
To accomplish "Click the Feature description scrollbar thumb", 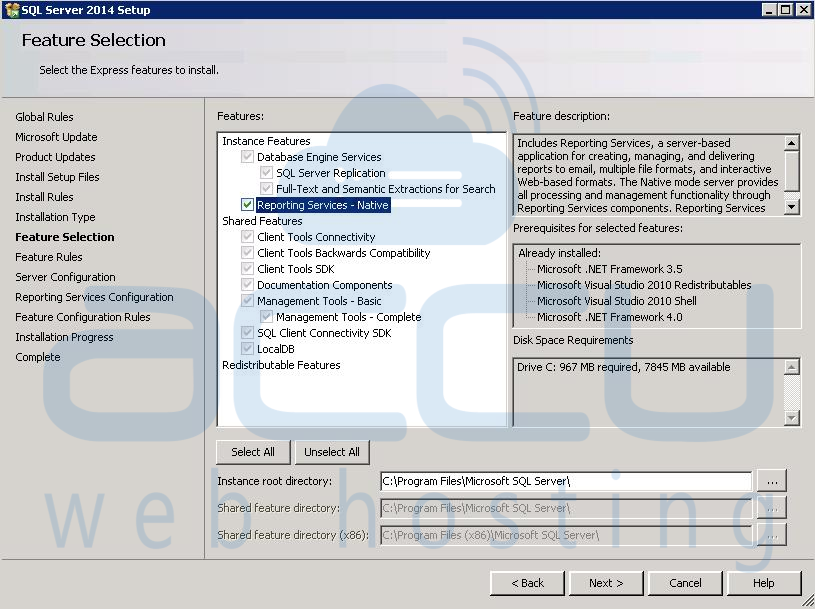I will pos(791,171).
